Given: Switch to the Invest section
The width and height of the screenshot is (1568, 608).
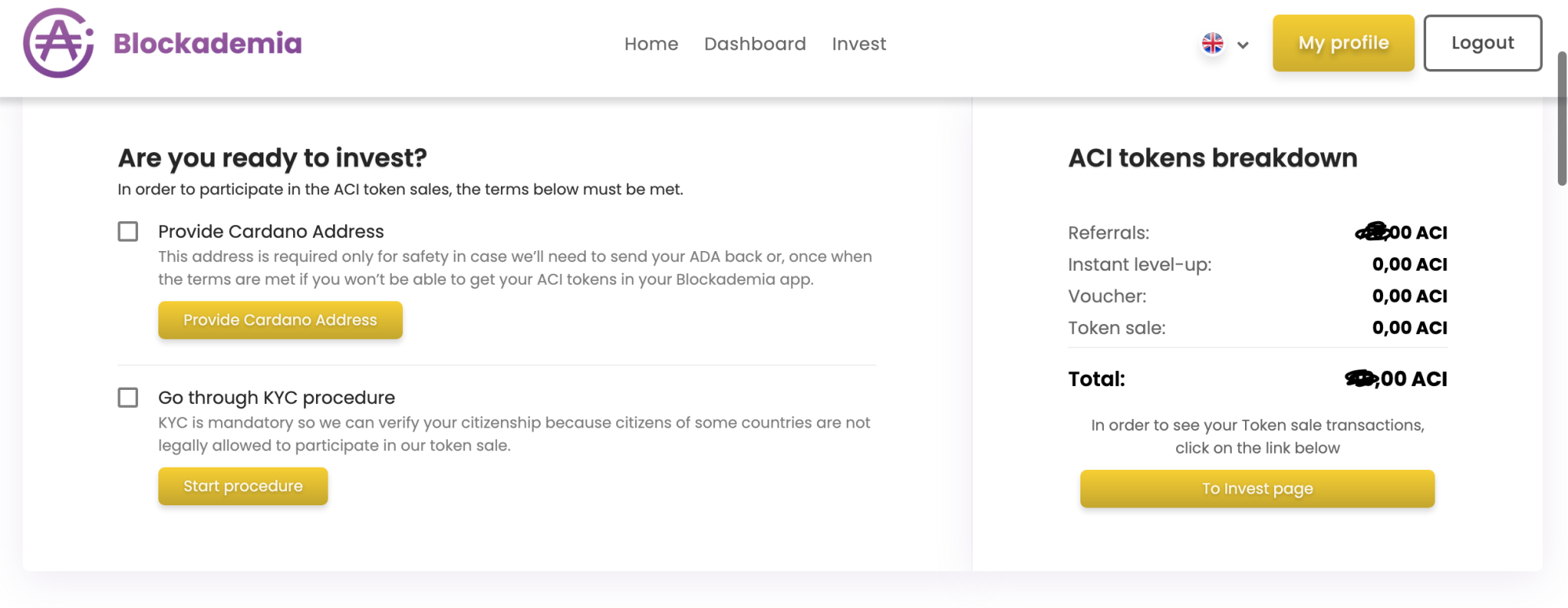Looking at the screenshot, I should [858, 44].
